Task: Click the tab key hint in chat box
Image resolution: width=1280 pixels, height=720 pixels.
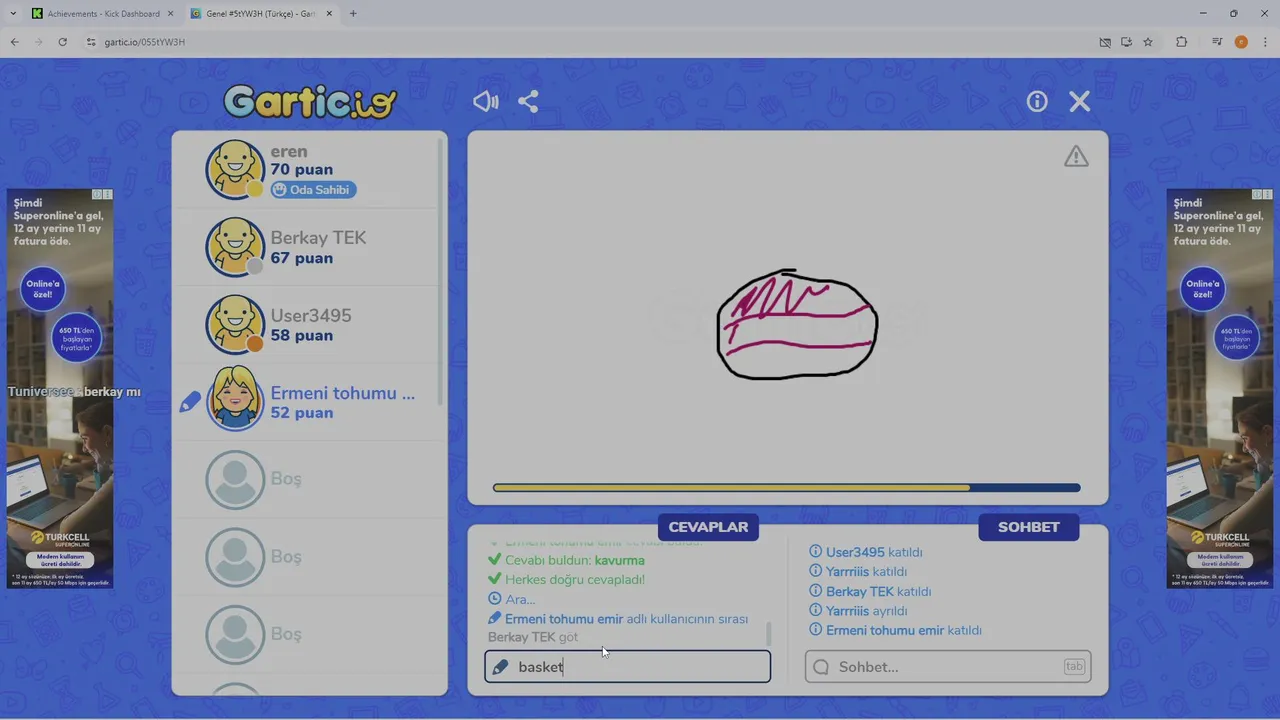Action: (1074, 666)
